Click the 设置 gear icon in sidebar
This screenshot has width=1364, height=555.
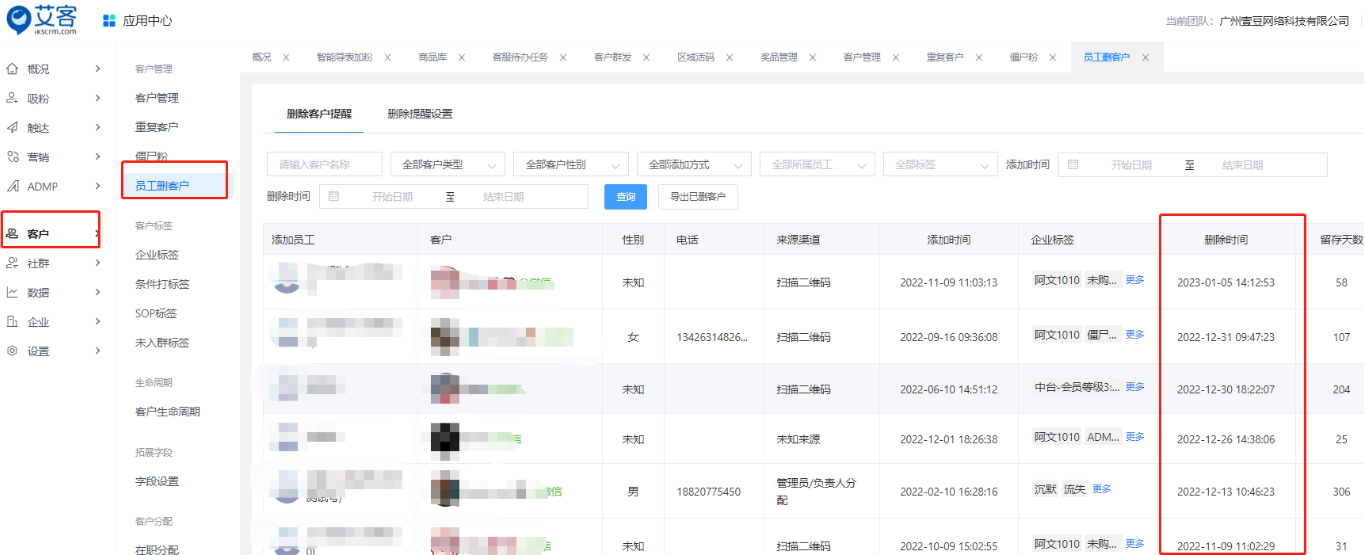point(13,351)
